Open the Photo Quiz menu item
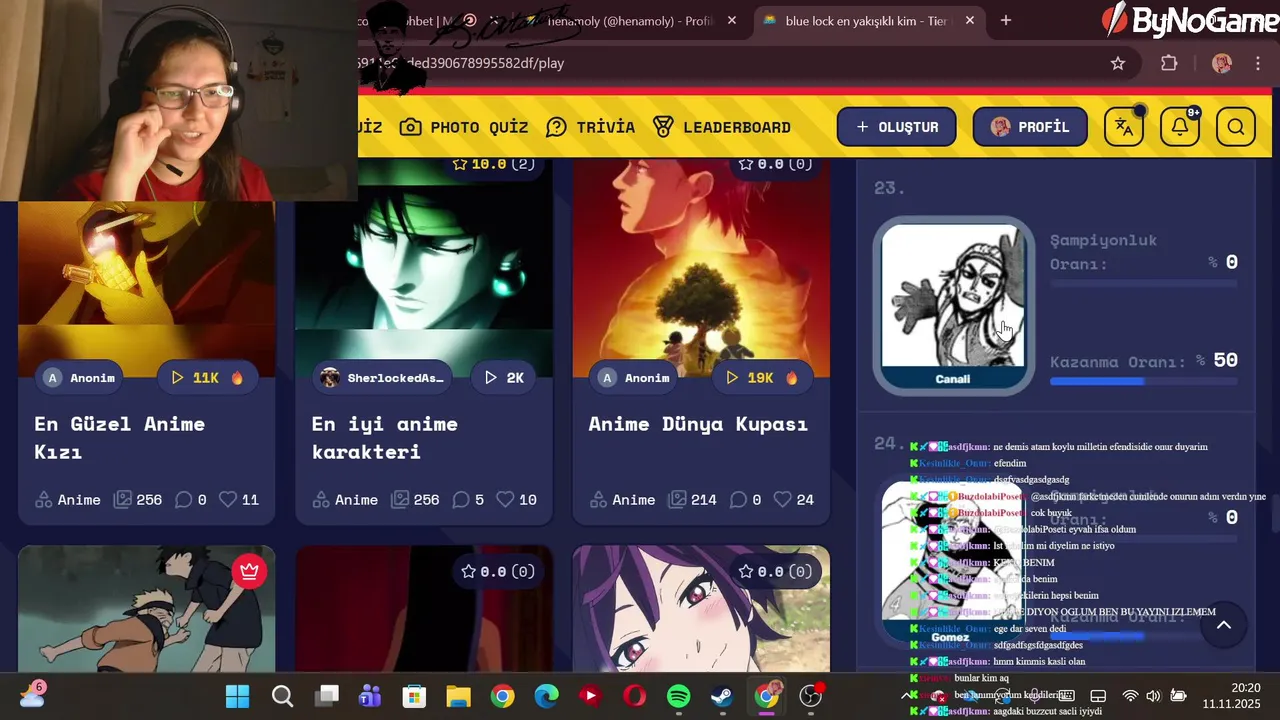Viewport: 1280px width, 720px height. pyautogui.click(x=464, y=127)
